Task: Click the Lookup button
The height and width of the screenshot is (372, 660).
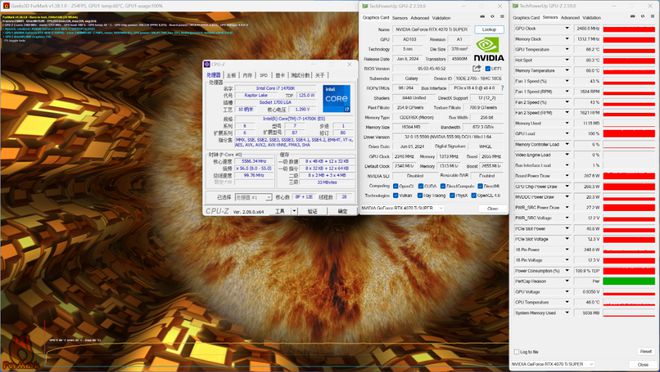Action: [489, 29]
